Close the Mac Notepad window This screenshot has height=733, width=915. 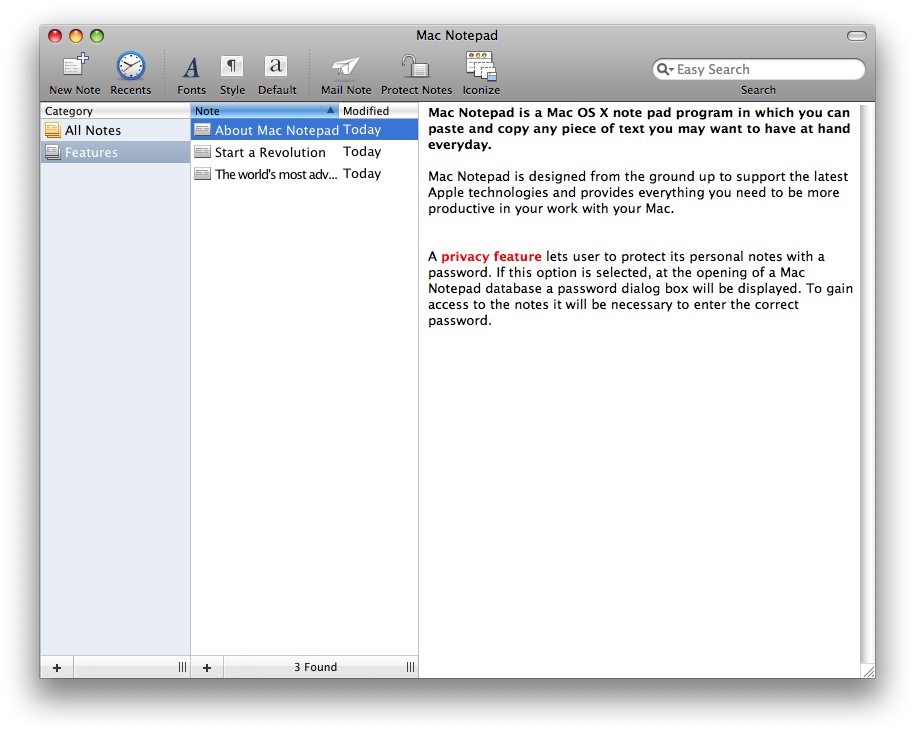(55, 36)
